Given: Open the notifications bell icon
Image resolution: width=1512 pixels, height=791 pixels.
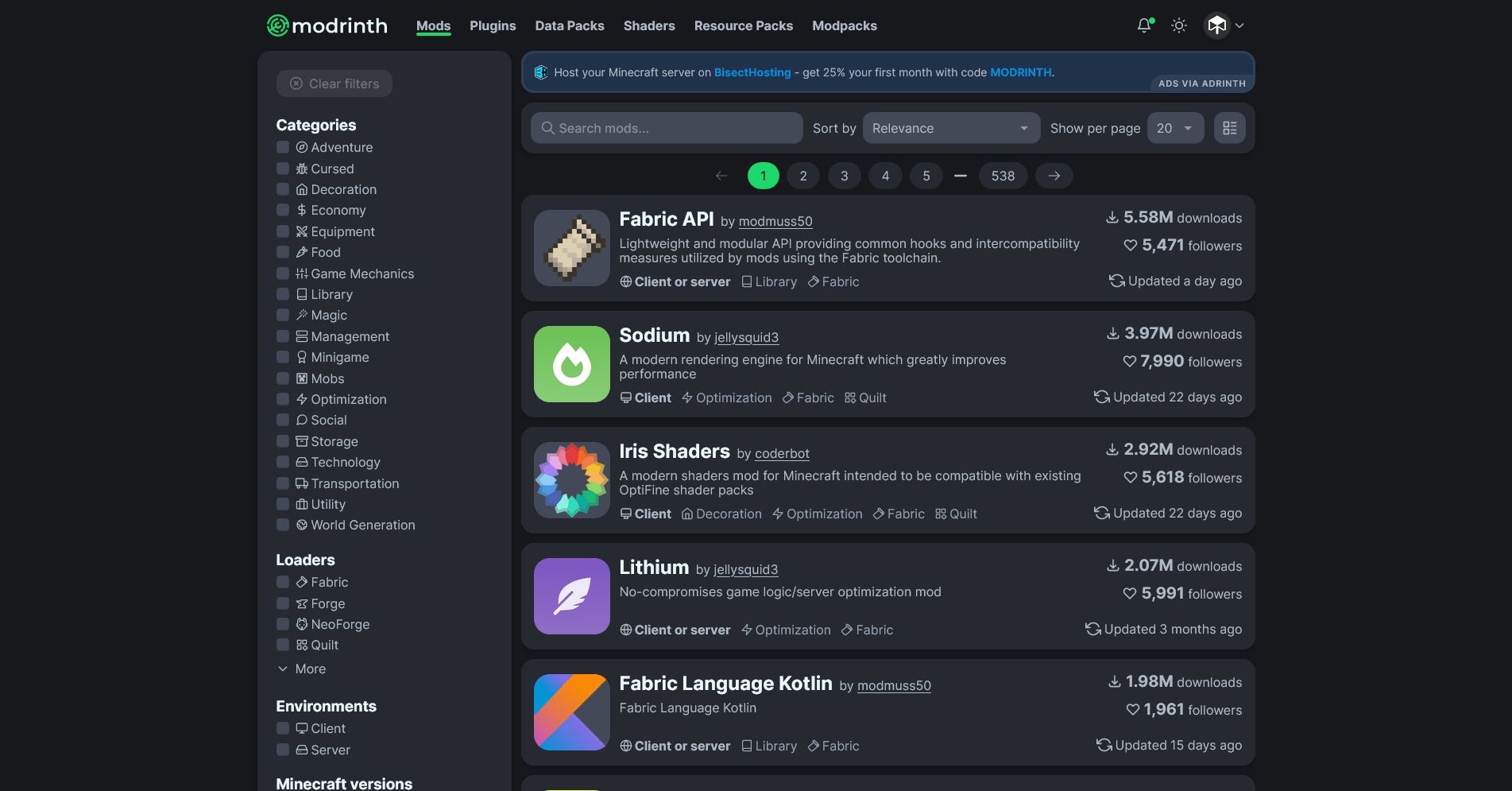Looking at the screenshot, I should tap(1144, 25).
